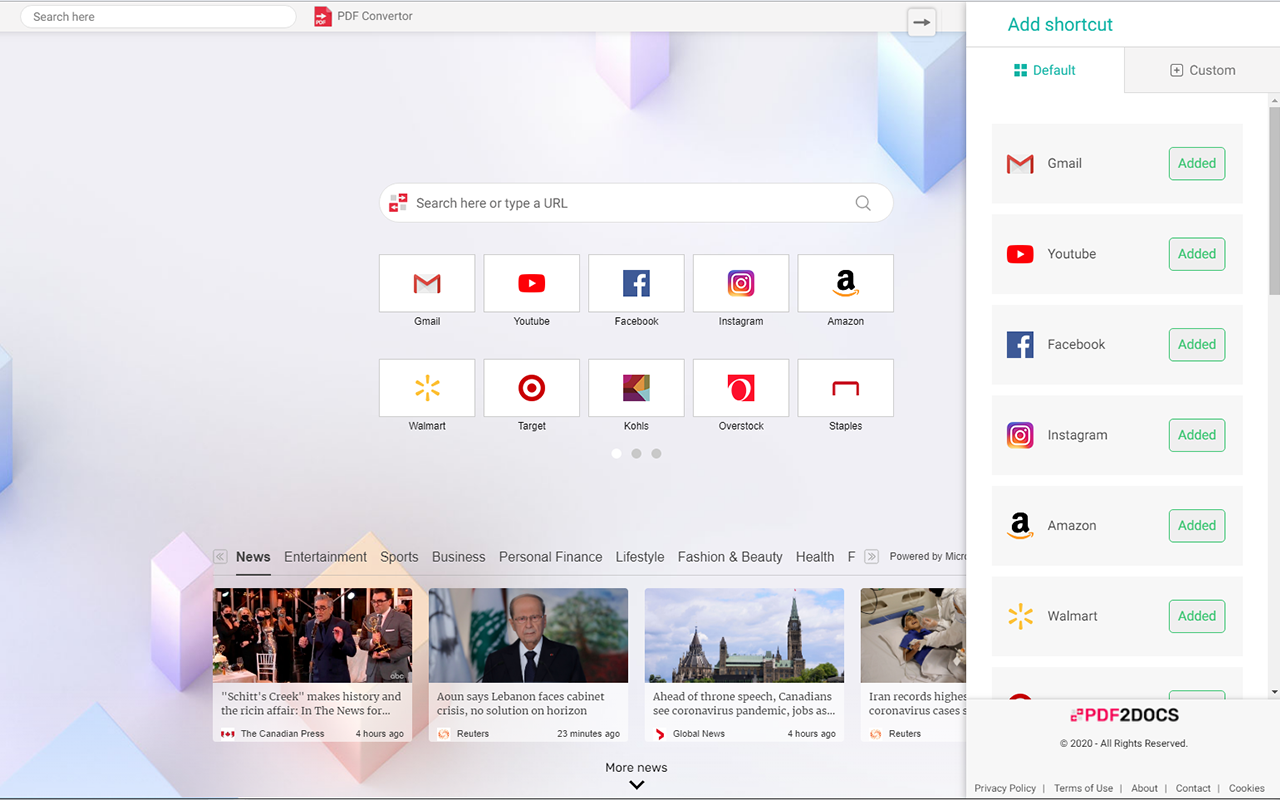Open the Target shortcut icon
Image resolution: width=1280 pixels, height=800 pixels.
[x=531, y=387]
